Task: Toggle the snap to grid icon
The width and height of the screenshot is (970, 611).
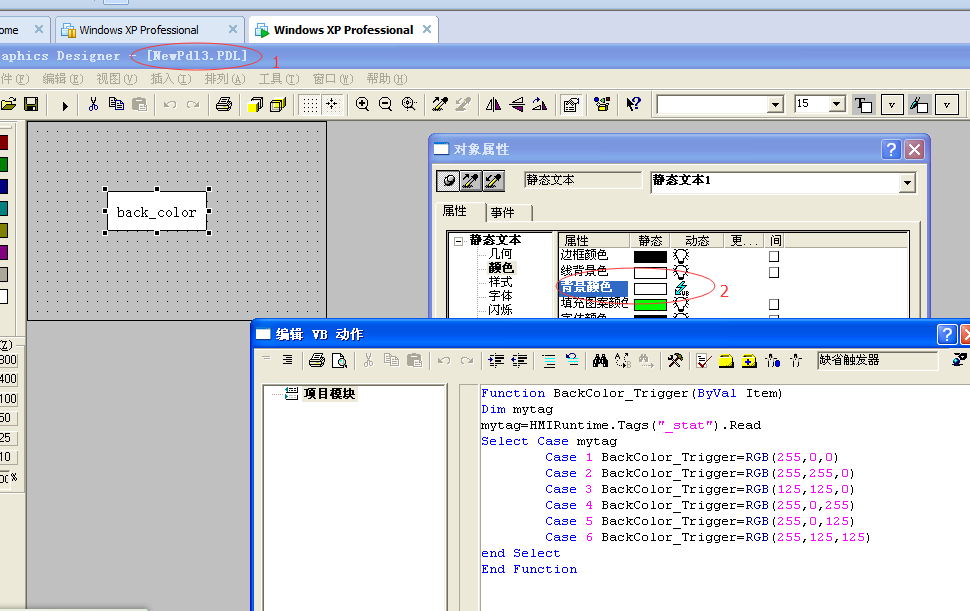Action: click(333, 105)
